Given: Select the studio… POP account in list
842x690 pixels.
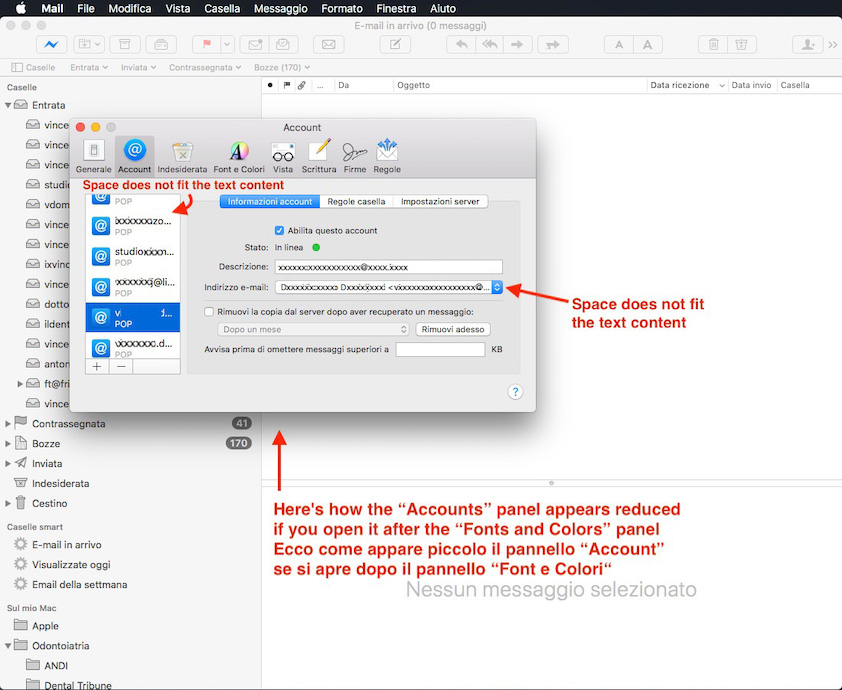Looking at the screenshot, I should tap(133, 256).
